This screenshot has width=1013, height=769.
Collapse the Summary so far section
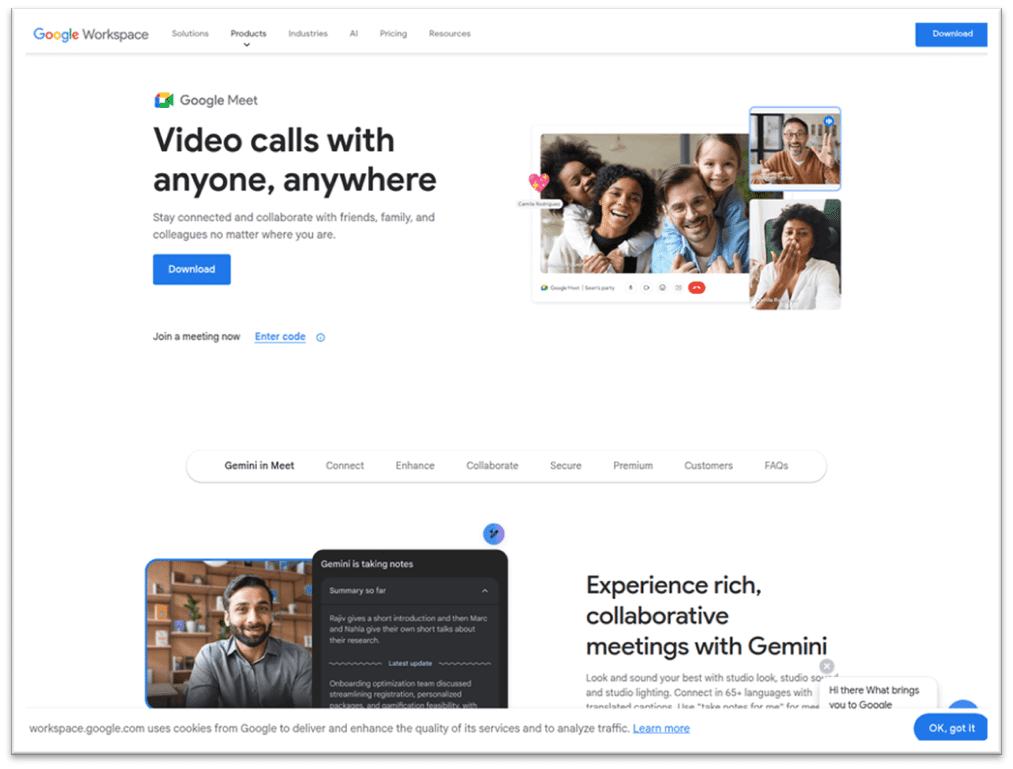coord(485,591)
